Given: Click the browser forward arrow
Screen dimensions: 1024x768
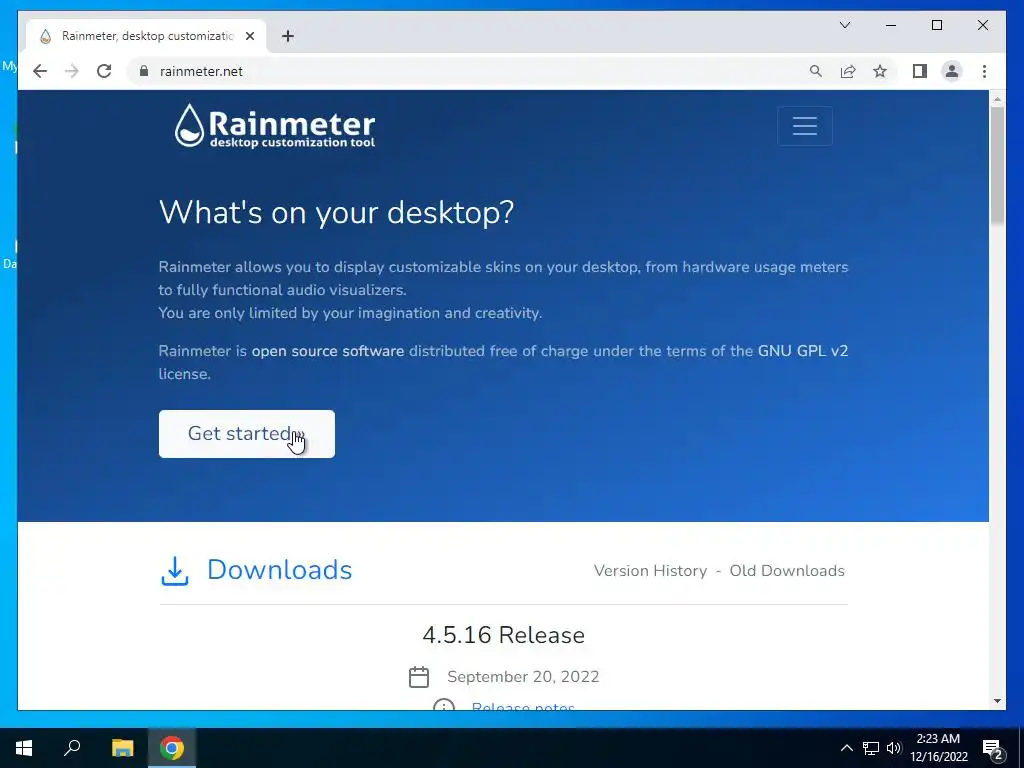Looking at the screenshot, I should tap(72, 71).
